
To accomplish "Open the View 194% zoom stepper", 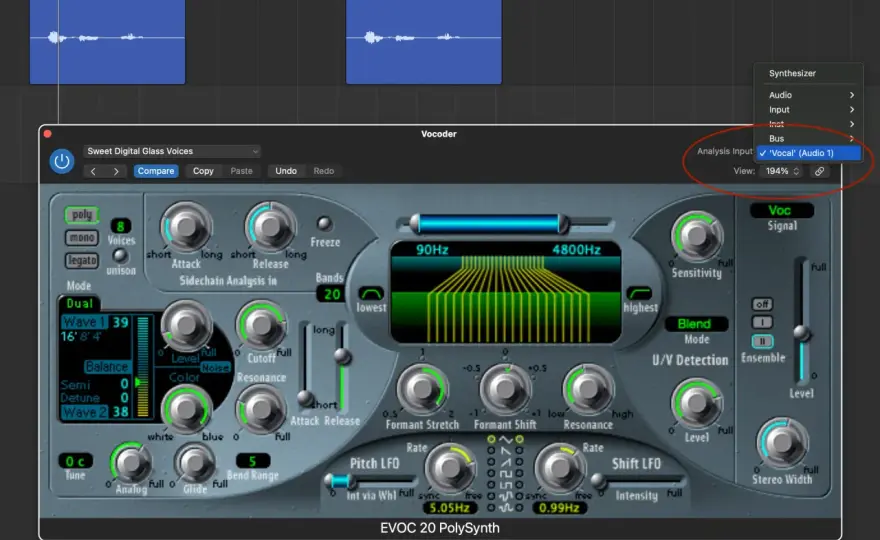I will (x=782, y=171).
